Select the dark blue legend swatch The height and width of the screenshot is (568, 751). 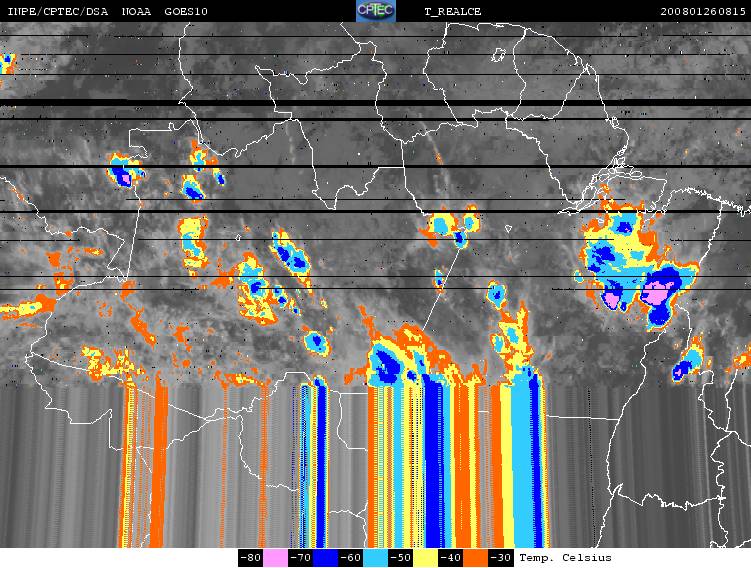point(326,558)
